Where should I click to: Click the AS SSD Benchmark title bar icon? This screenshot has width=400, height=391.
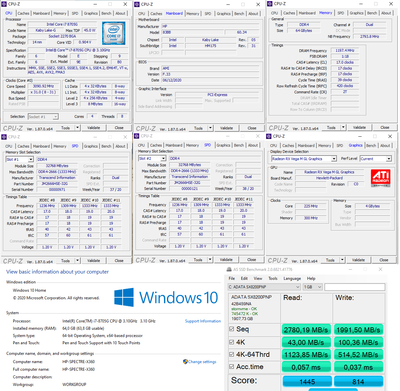coord(229,269)
